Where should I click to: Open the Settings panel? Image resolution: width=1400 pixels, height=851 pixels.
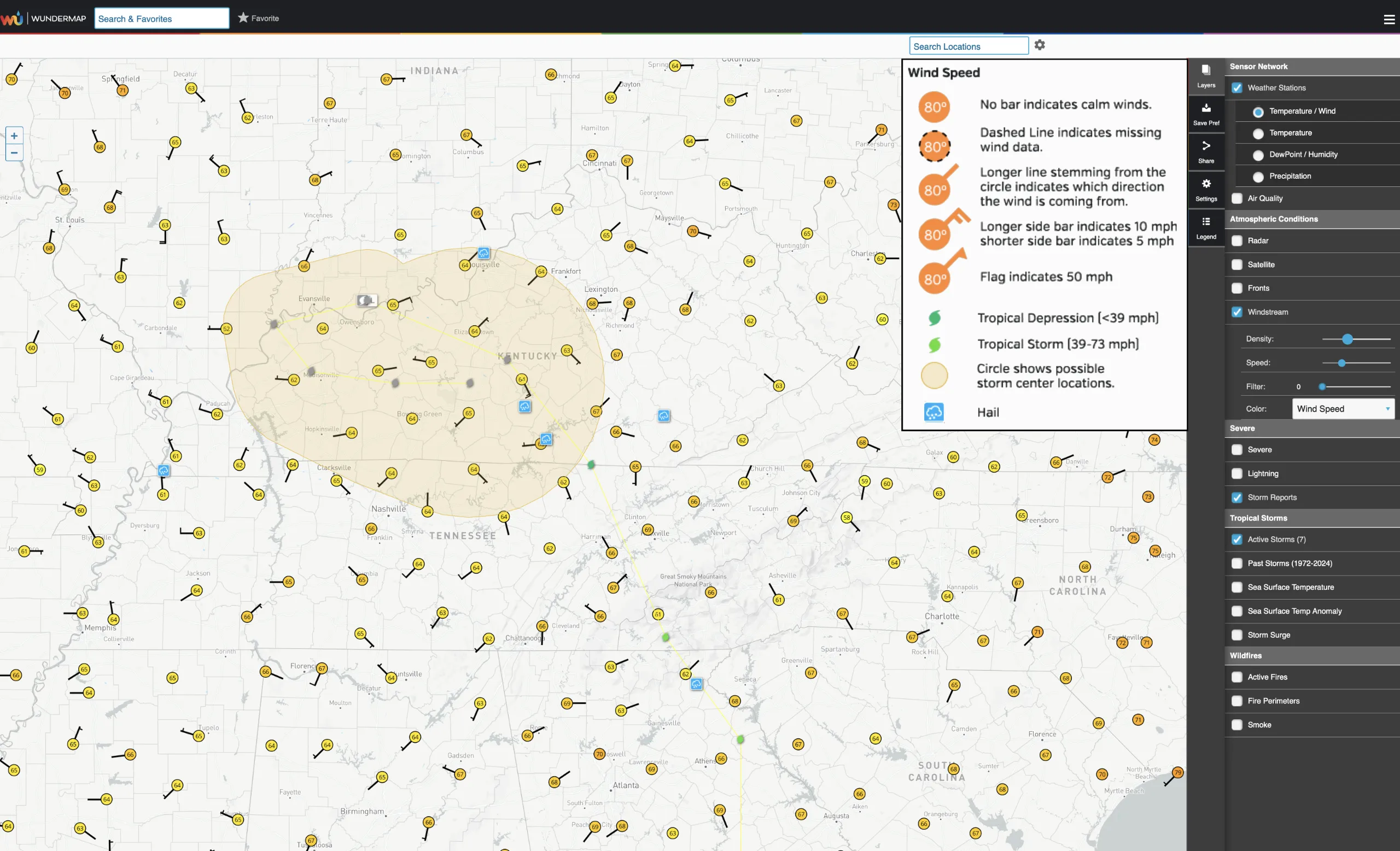[x=1206, y=189]
